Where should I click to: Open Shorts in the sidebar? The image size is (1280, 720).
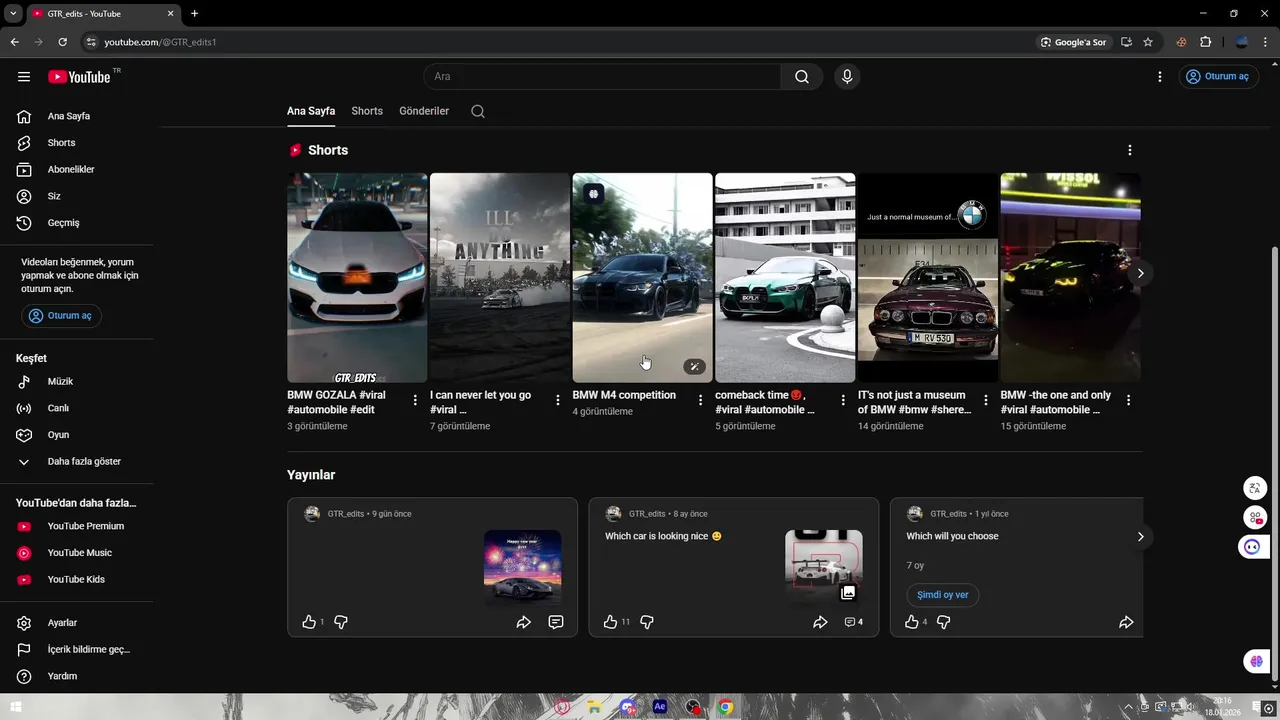click(x=77, y=143)
